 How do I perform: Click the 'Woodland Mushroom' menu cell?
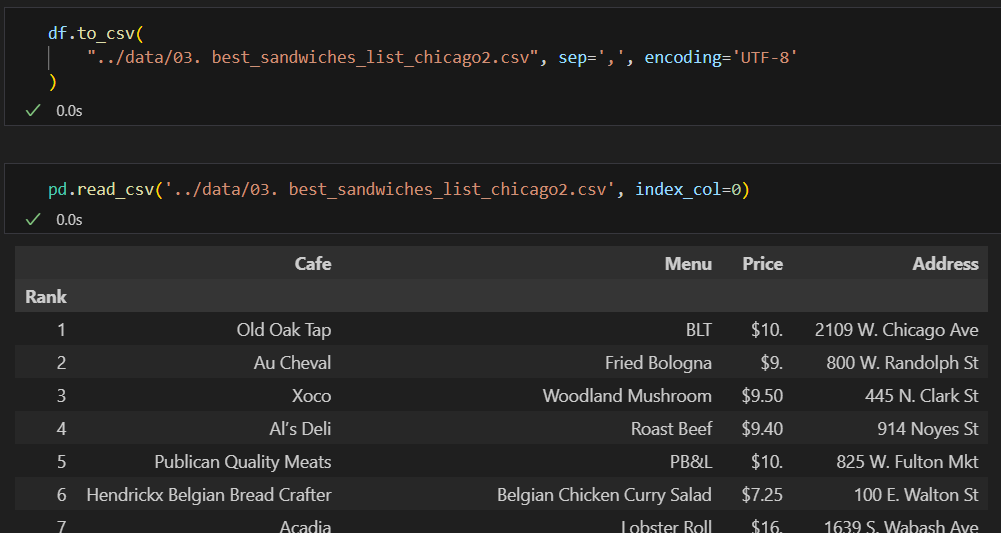pos(627,396)
